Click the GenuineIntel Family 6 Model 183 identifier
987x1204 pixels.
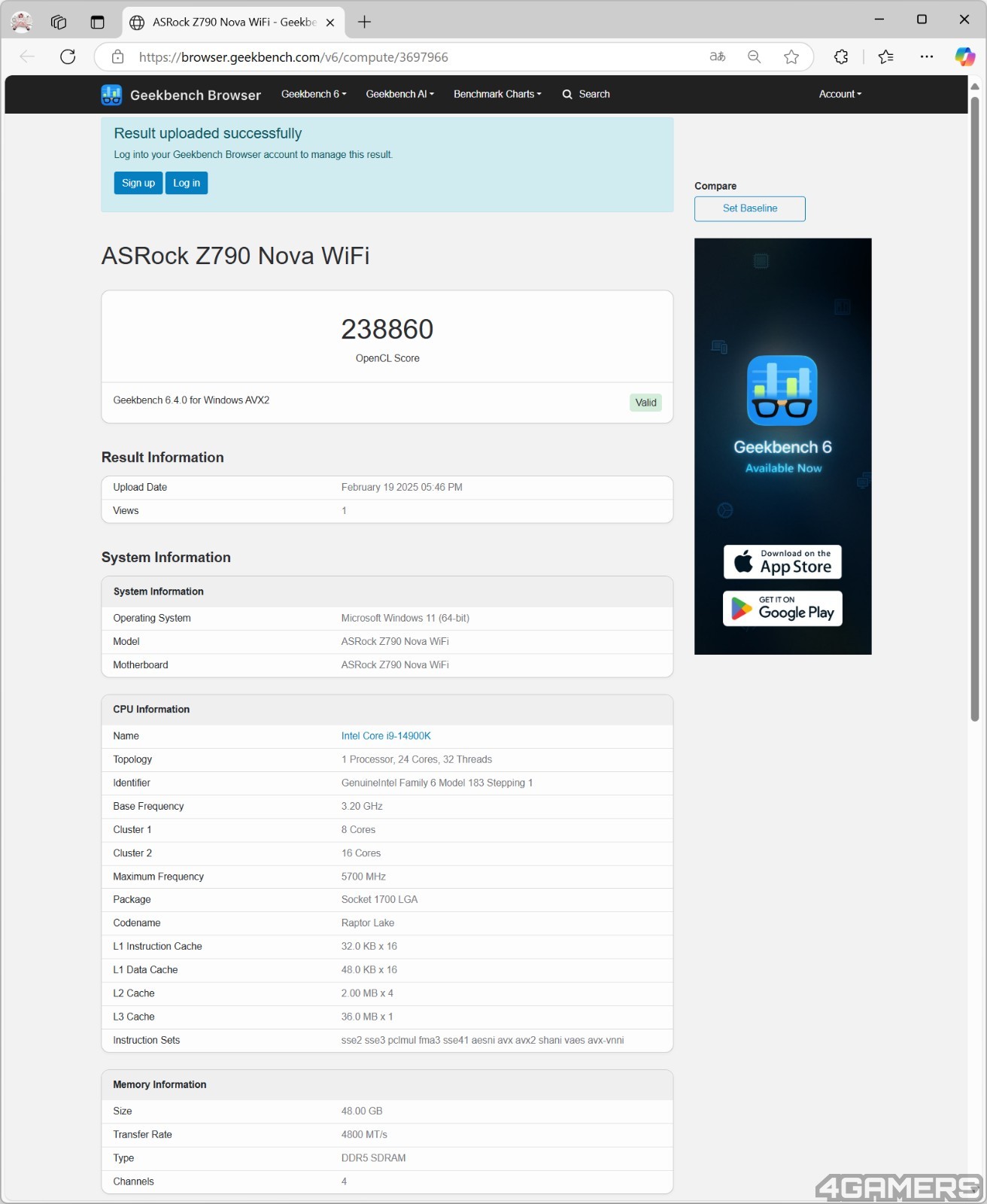pos(437,783)
